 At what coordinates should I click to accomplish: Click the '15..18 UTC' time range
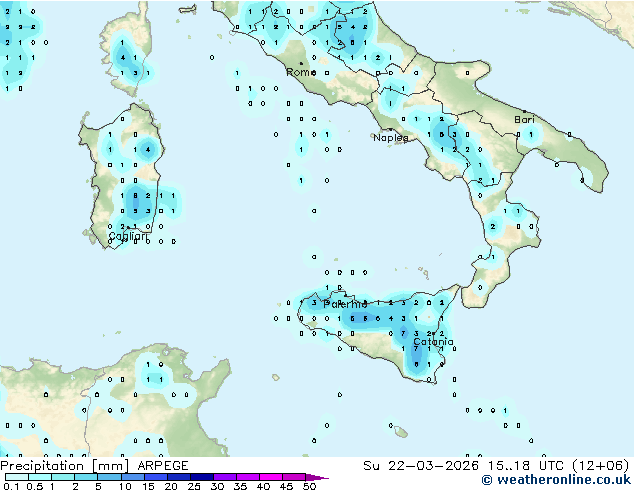[x=526, y=465]
